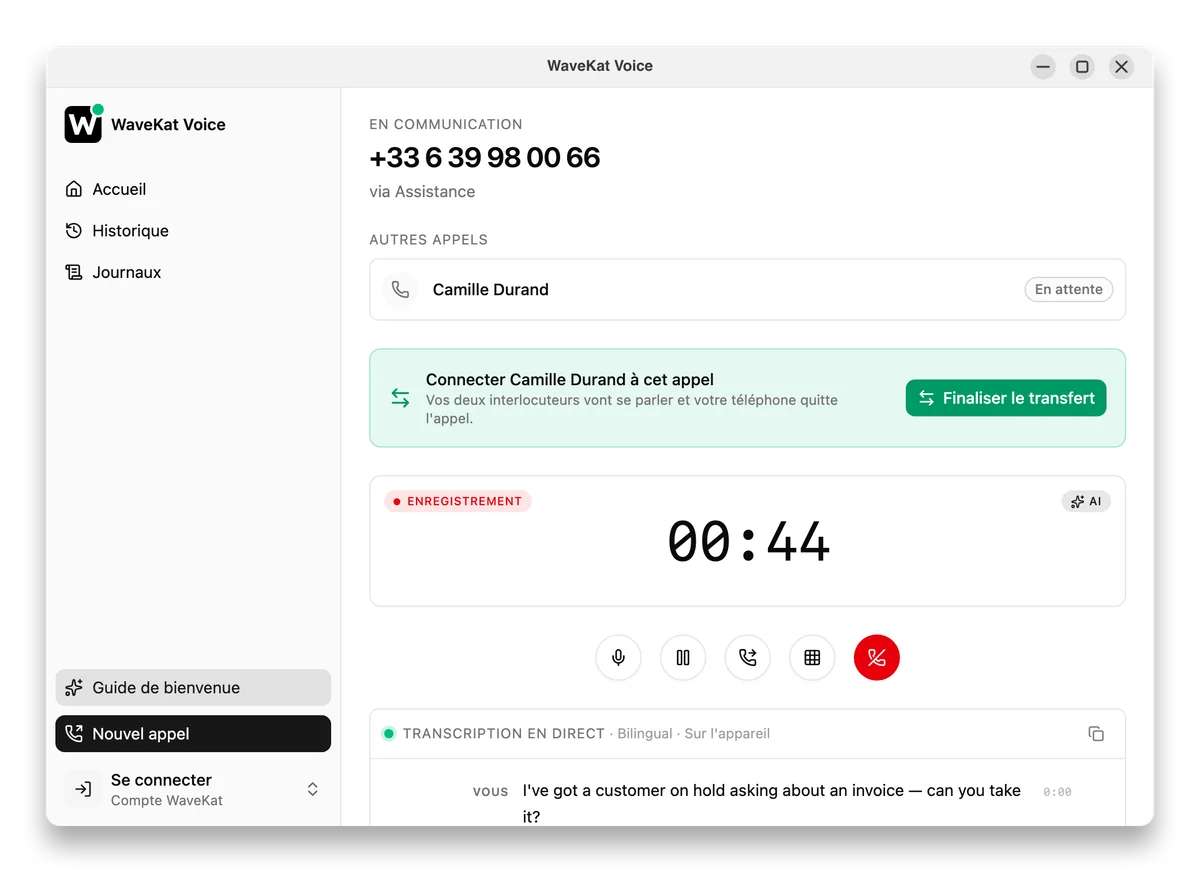Mute the microphone
The width and height of the screenshot is (1200, 872).
point(618,658)
